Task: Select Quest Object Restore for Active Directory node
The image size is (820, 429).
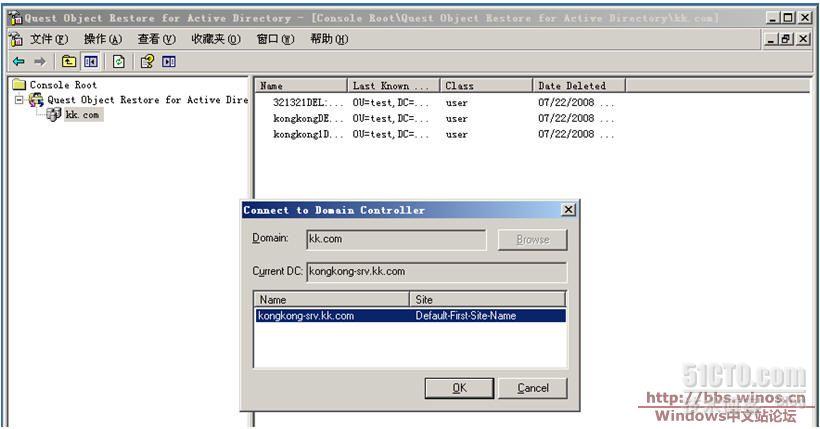Action: pyautogui.click(x=147, y=99)
